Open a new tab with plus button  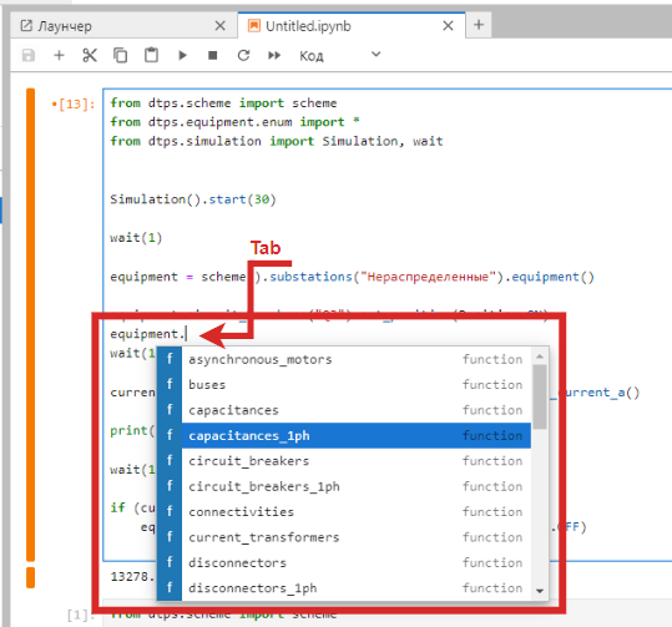(479, 25)
